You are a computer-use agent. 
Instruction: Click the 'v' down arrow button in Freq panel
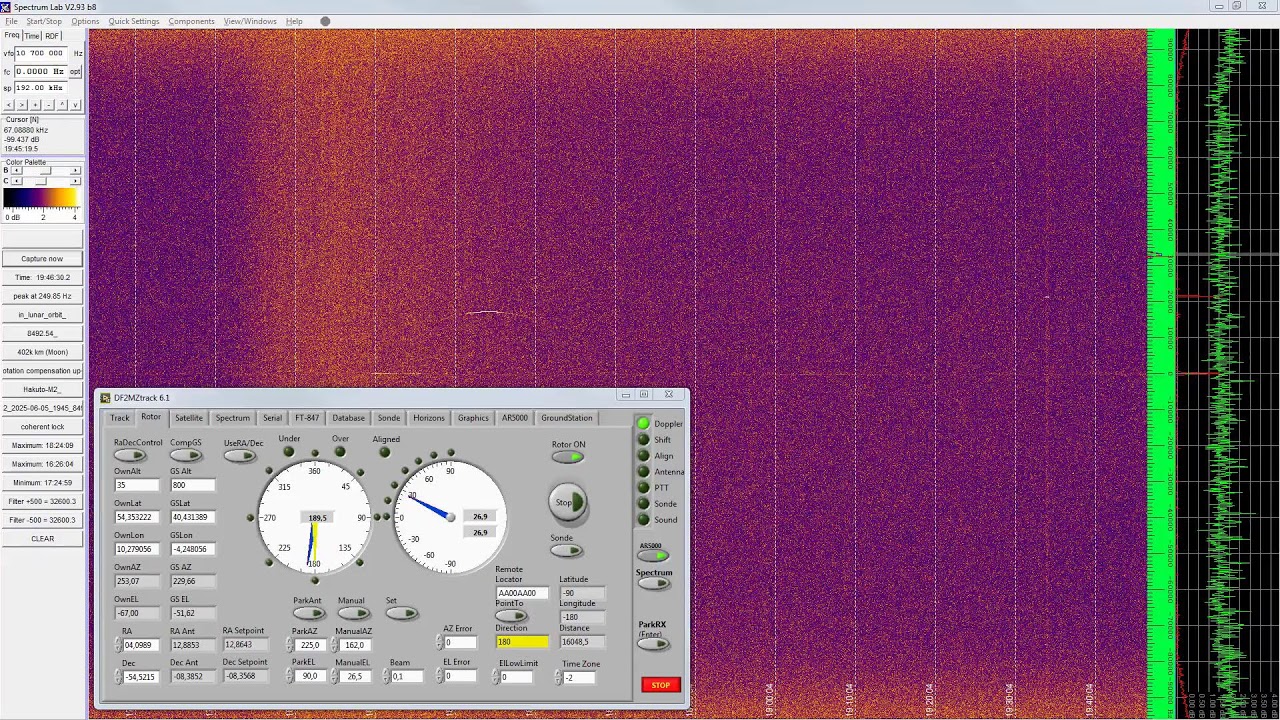coord(75,105)
